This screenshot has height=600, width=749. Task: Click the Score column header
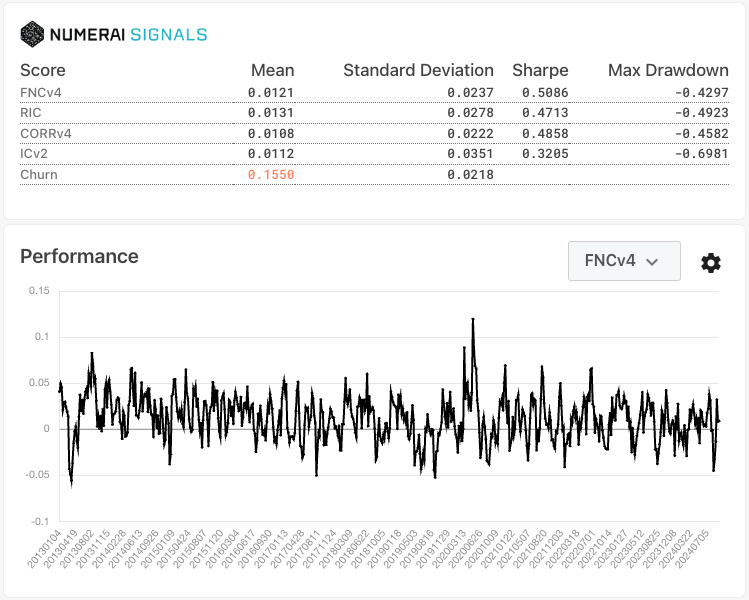(x=43, y=70)
